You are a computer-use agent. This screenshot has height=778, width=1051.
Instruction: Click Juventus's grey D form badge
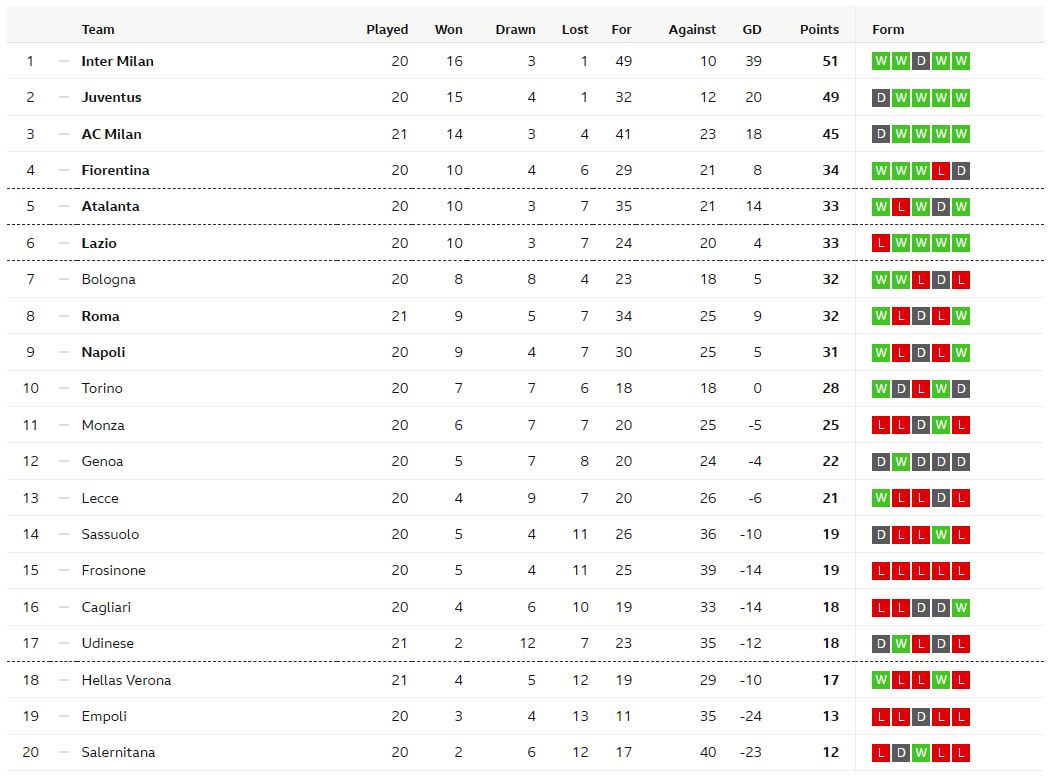pyautogui.click(x=881, y=98)
